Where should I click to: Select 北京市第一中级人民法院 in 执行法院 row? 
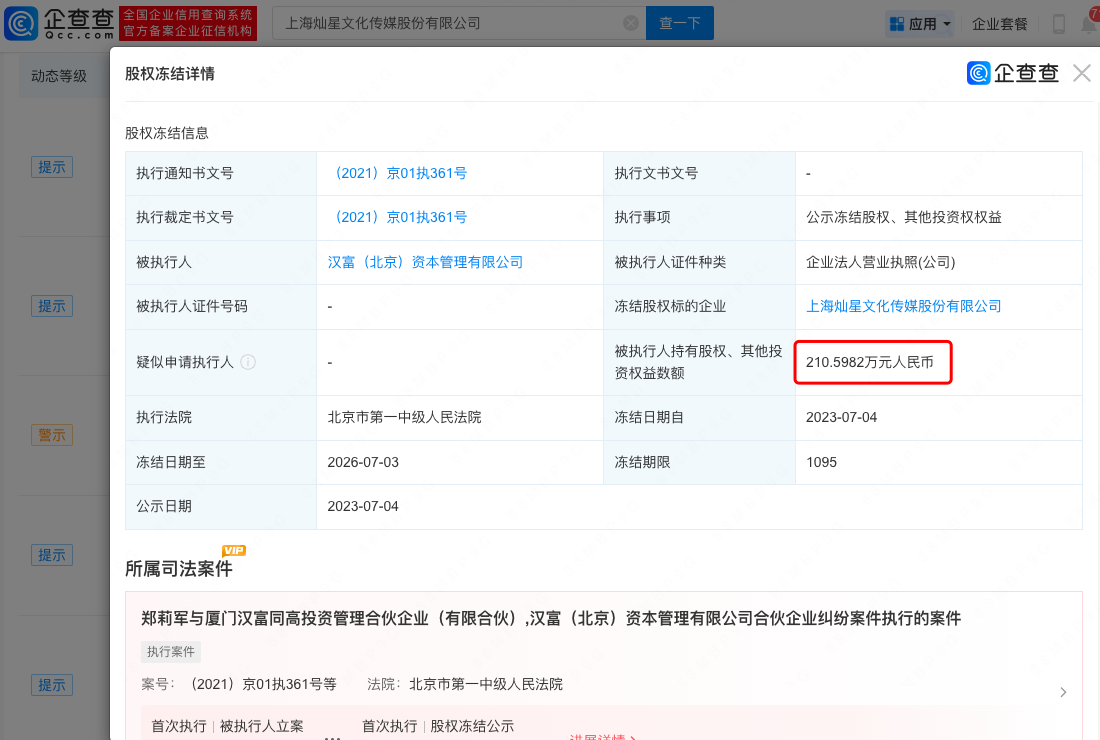(x=404, y=417)
